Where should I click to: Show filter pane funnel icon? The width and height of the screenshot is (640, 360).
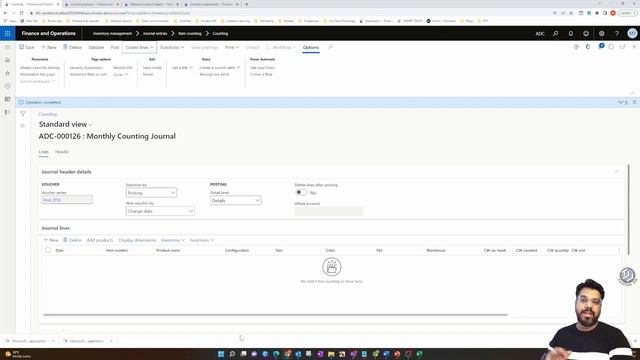tap(23, 114)
